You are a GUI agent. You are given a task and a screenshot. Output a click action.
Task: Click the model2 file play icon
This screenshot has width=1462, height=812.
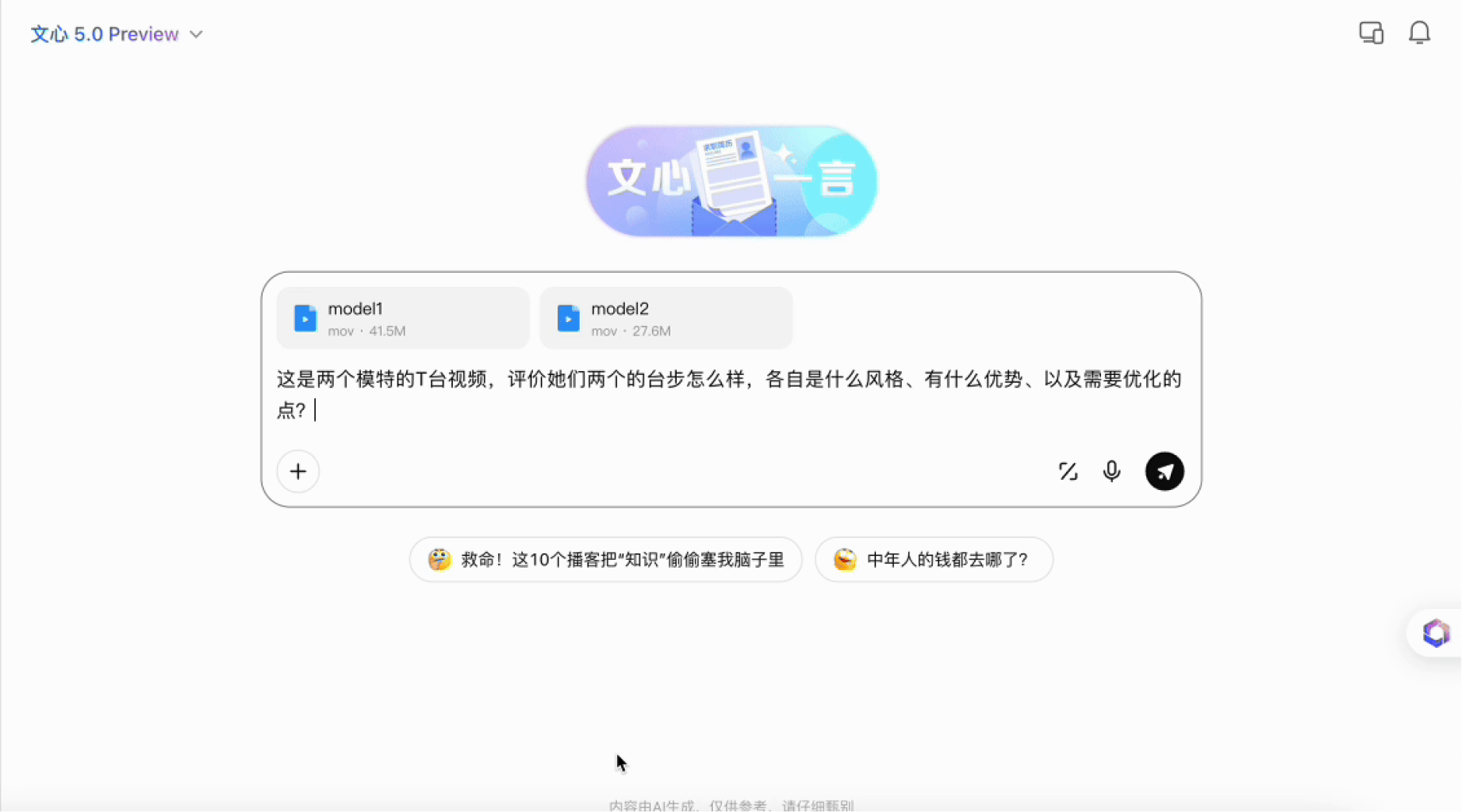[x=569, y=318]
